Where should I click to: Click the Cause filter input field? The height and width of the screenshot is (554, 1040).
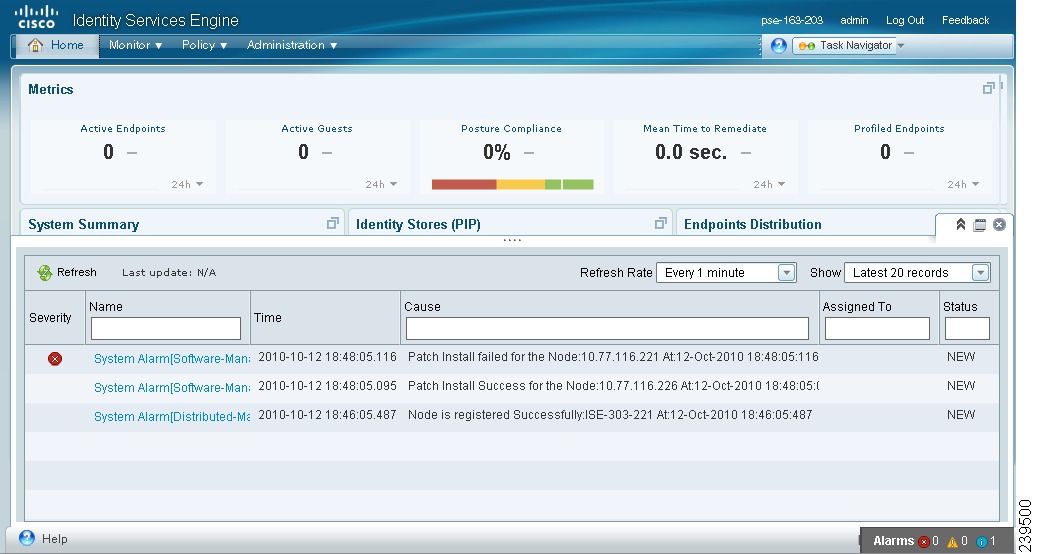point(607,328)
